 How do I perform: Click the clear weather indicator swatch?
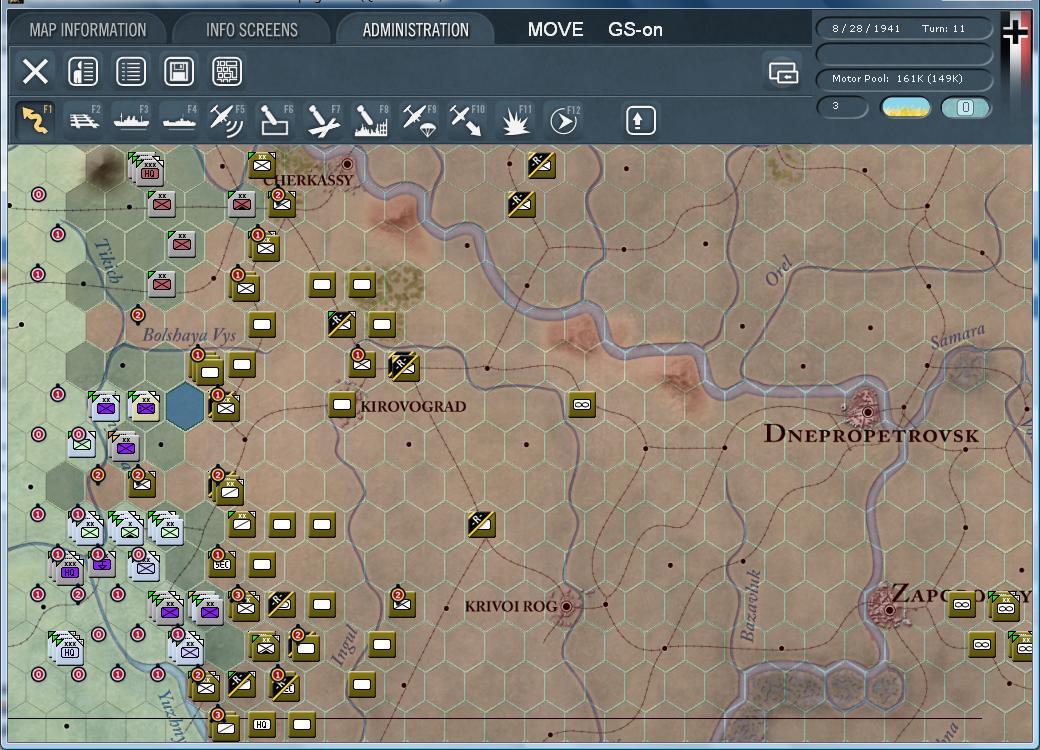906,107
